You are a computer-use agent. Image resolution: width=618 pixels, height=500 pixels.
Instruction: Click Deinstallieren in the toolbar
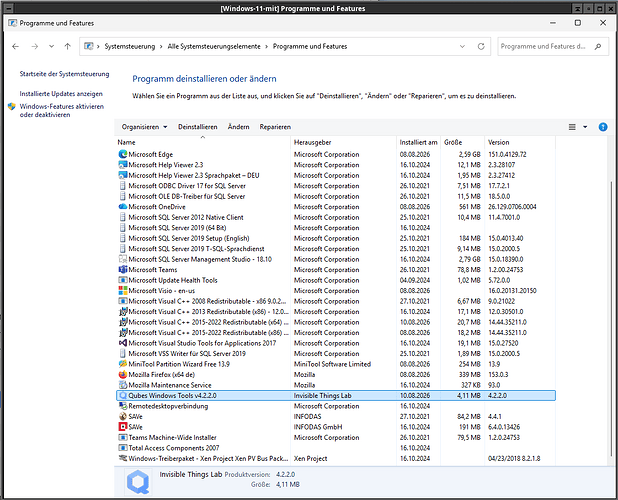pos(197,127)
